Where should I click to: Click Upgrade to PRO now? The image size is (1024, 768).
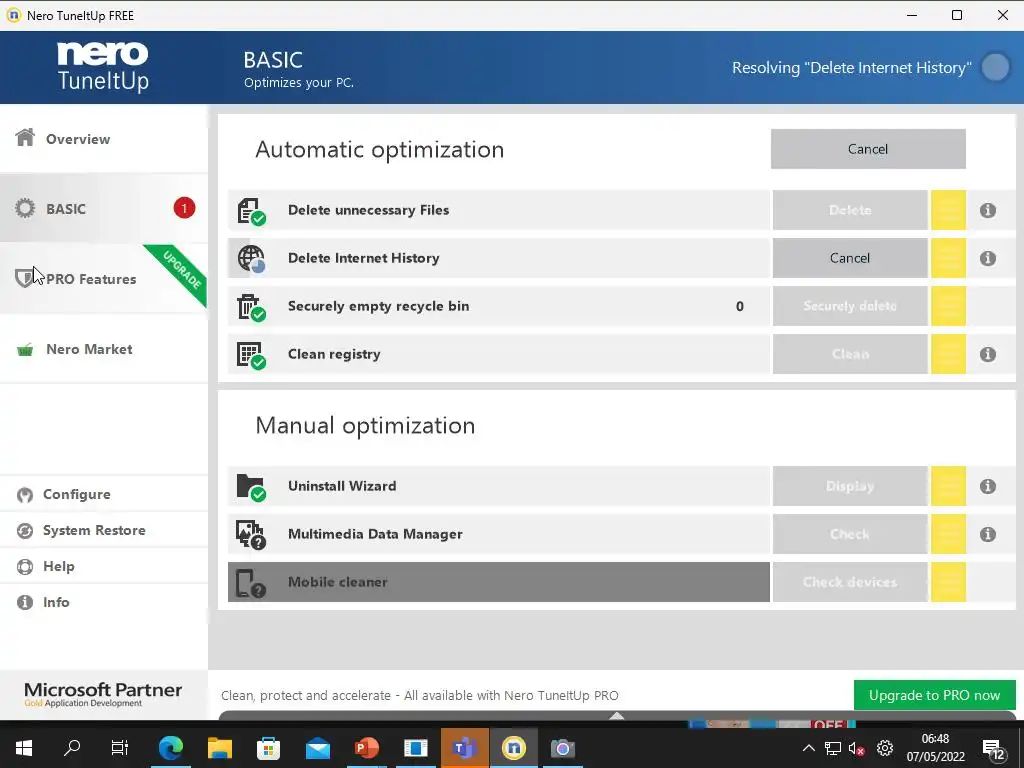tap(935, 696)
